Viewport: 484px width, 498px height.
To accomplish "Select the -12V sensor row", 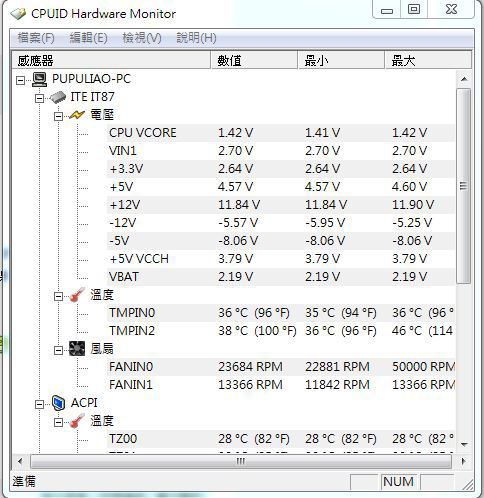I will tap(281, 223).
